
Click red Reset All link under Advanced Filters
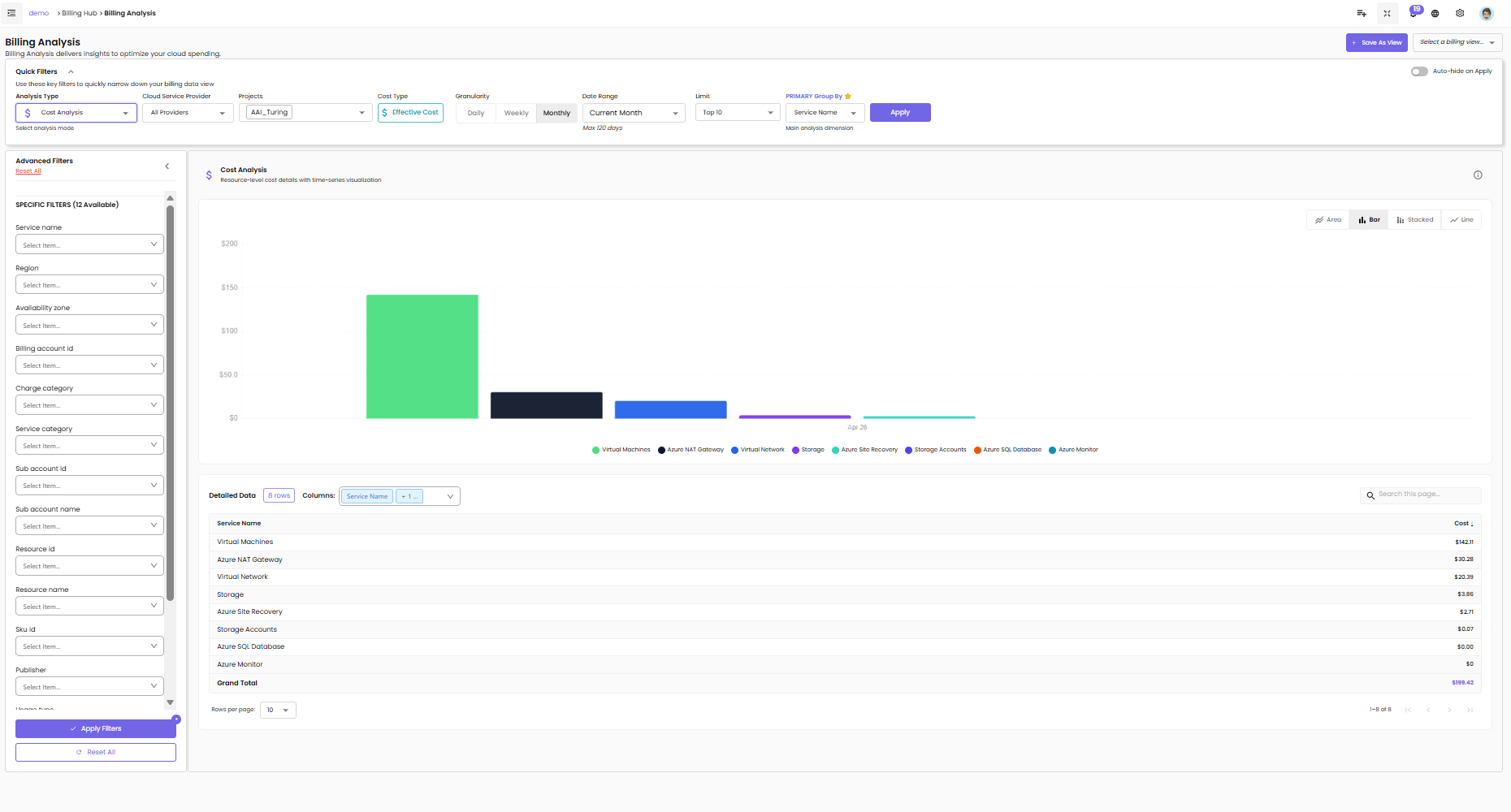coord(28,171)
